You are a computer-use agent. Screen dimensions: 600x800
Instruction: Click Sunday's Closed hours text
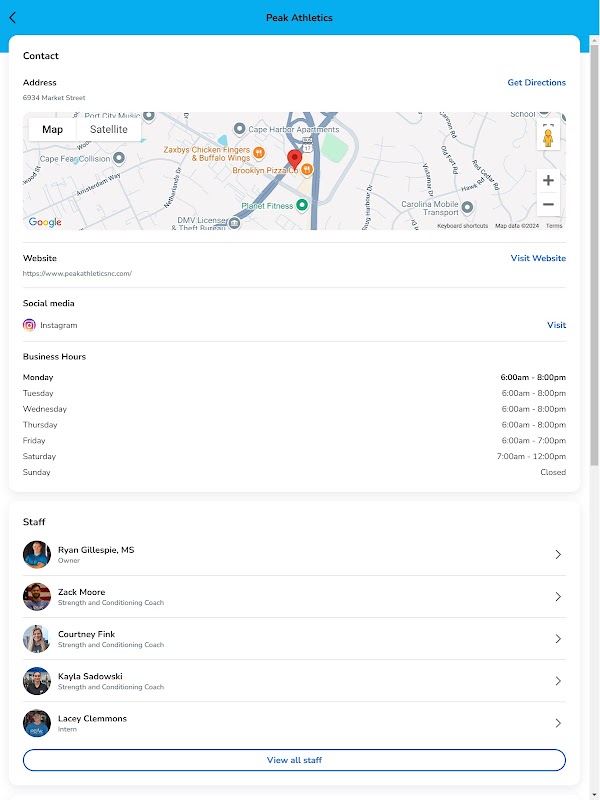(x=553, y=472)
